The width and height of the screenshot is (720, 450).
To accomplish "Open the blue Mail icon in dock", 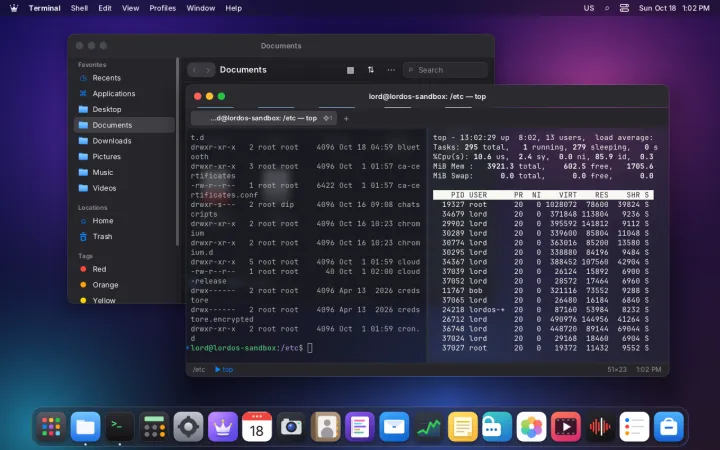I will (x=394, y=427).
